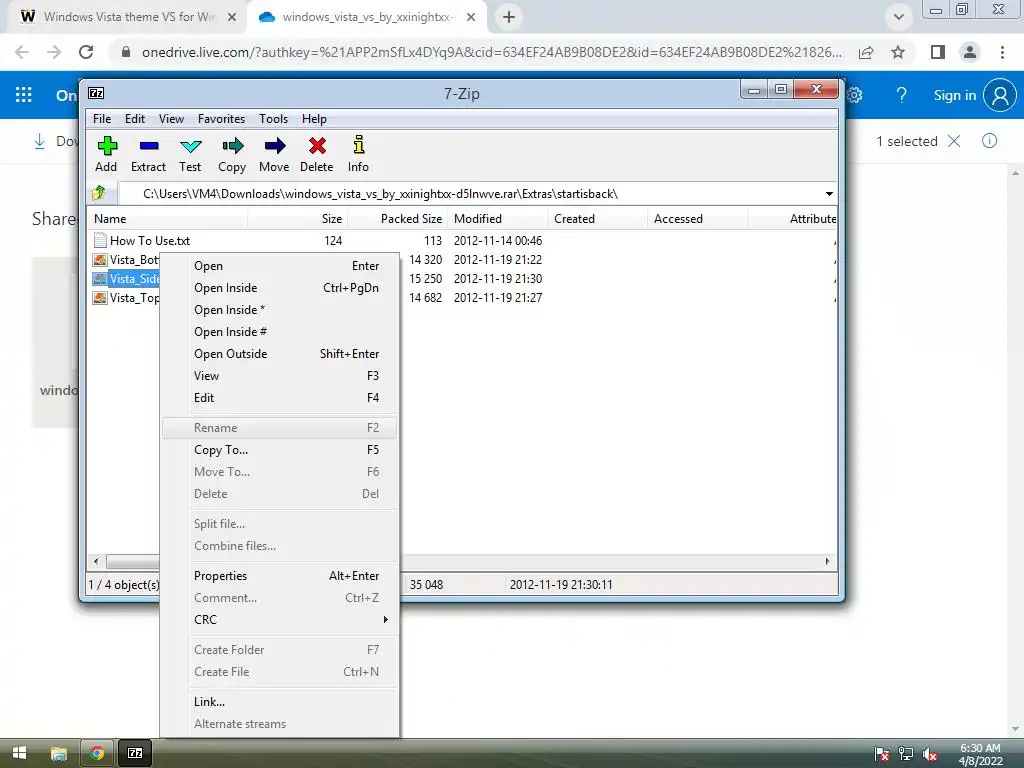The image size is (1024, 768).
Task: Click the Test toolbar icon
Action: coord(191,146)
